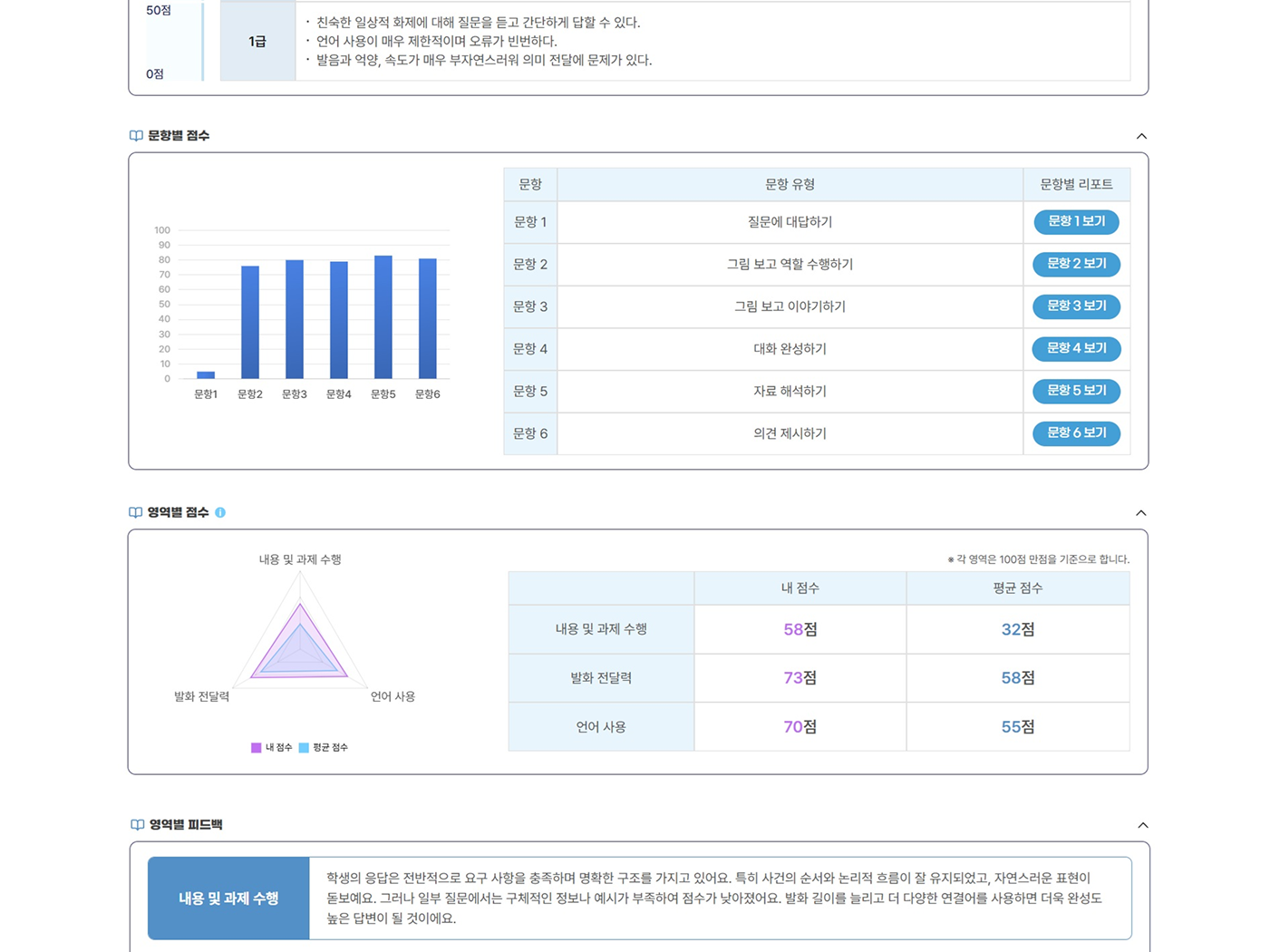Image resolution: width=1270 pixels, height=952 pixels.
Task: Click the 내 점수 purple legend swatch
Action: click(256, 748)
